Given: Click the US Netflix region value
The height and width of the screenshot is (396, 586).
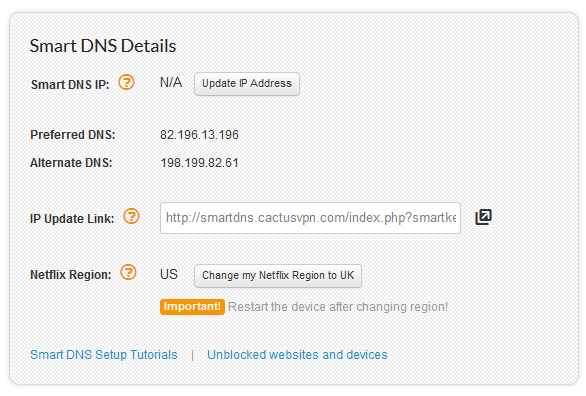Looking at the screenshot, I should 169,274.
